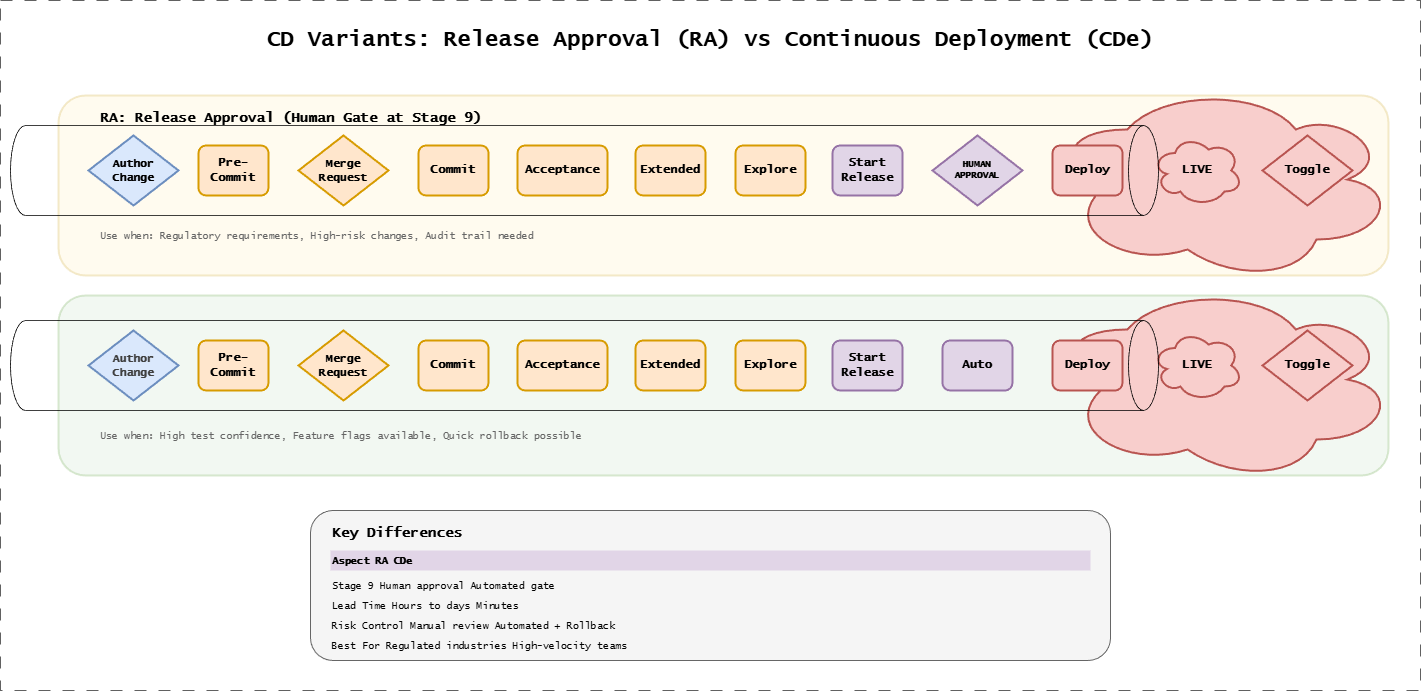Screen dimensions: 1421x691
Task: Click the Lead Time row in Key Differences
Action: tap(425, 606)
